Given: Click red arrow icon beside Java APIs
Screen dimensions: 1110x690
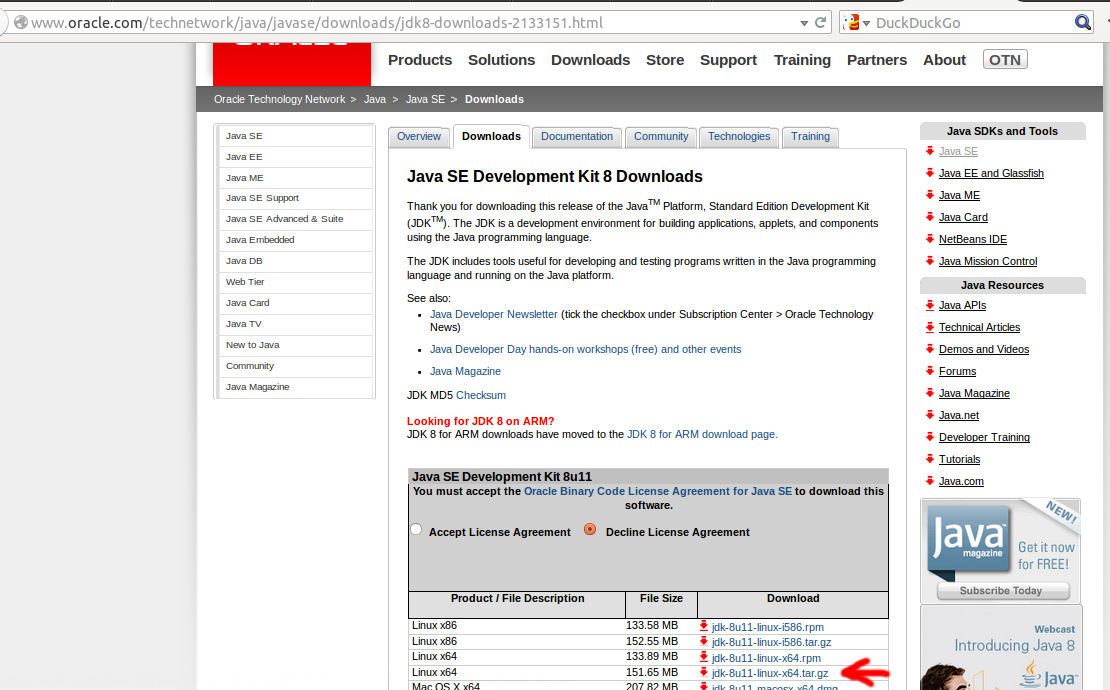Looking at the screenshot, I should click(x=929, y=305).
